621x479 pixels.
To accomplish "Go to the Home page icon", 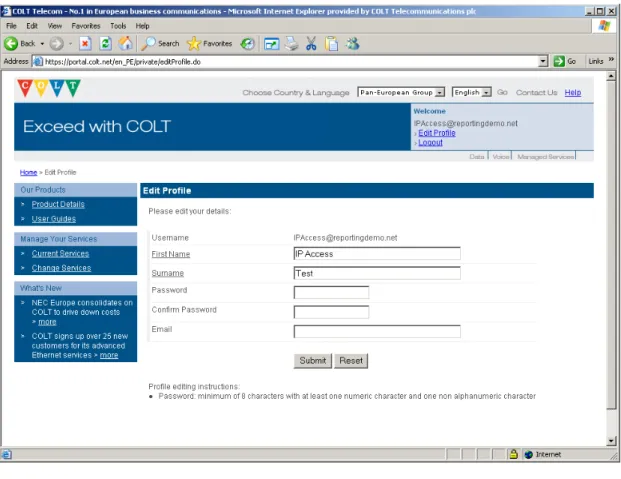I will (x=126, y=44).
